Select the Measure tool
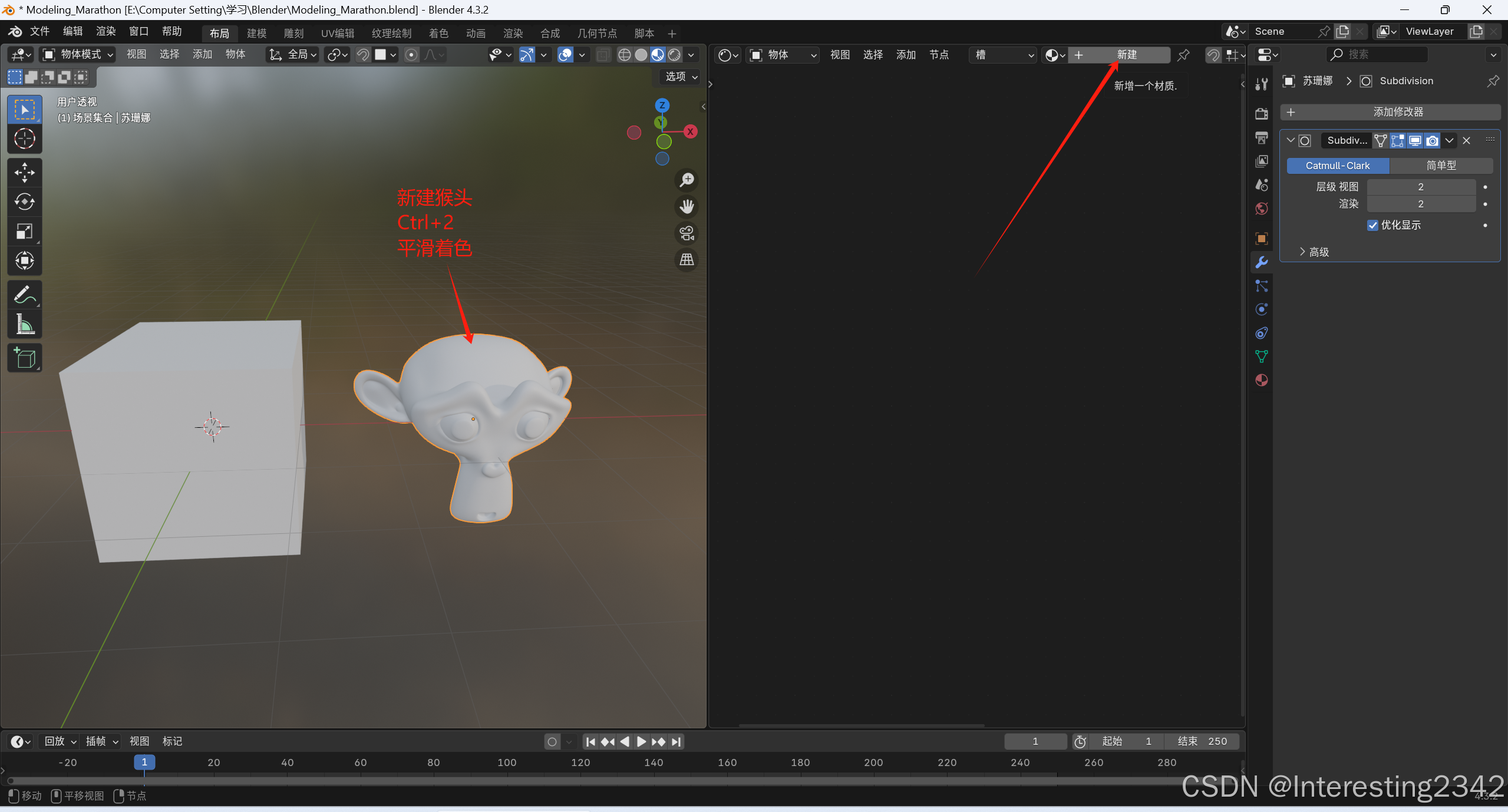 point(24,324)
